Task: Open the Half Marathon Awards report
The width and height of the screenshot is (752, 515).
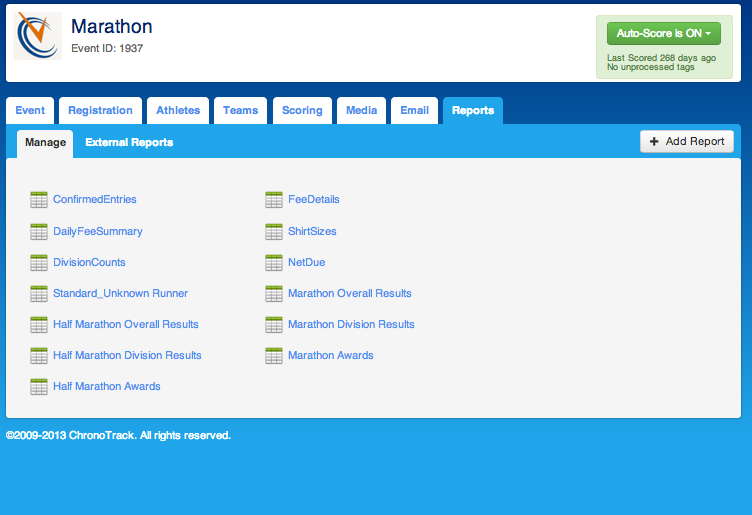Action: (x=106, y=386)
